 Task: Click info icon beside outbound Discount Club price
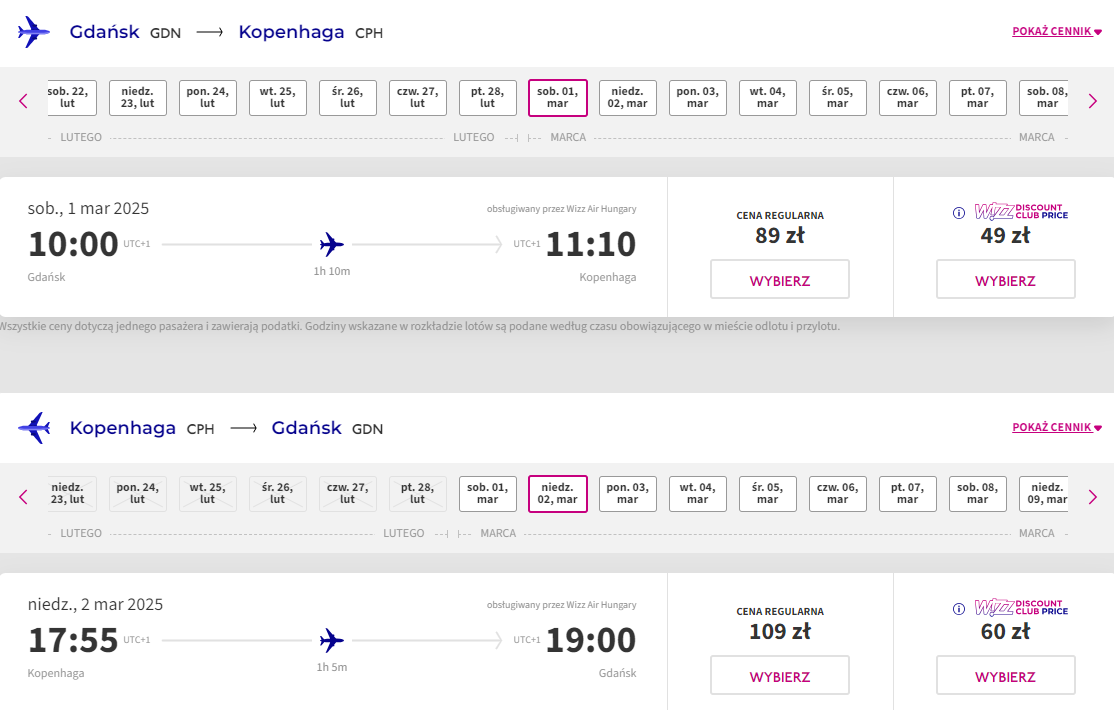[958, 213]
